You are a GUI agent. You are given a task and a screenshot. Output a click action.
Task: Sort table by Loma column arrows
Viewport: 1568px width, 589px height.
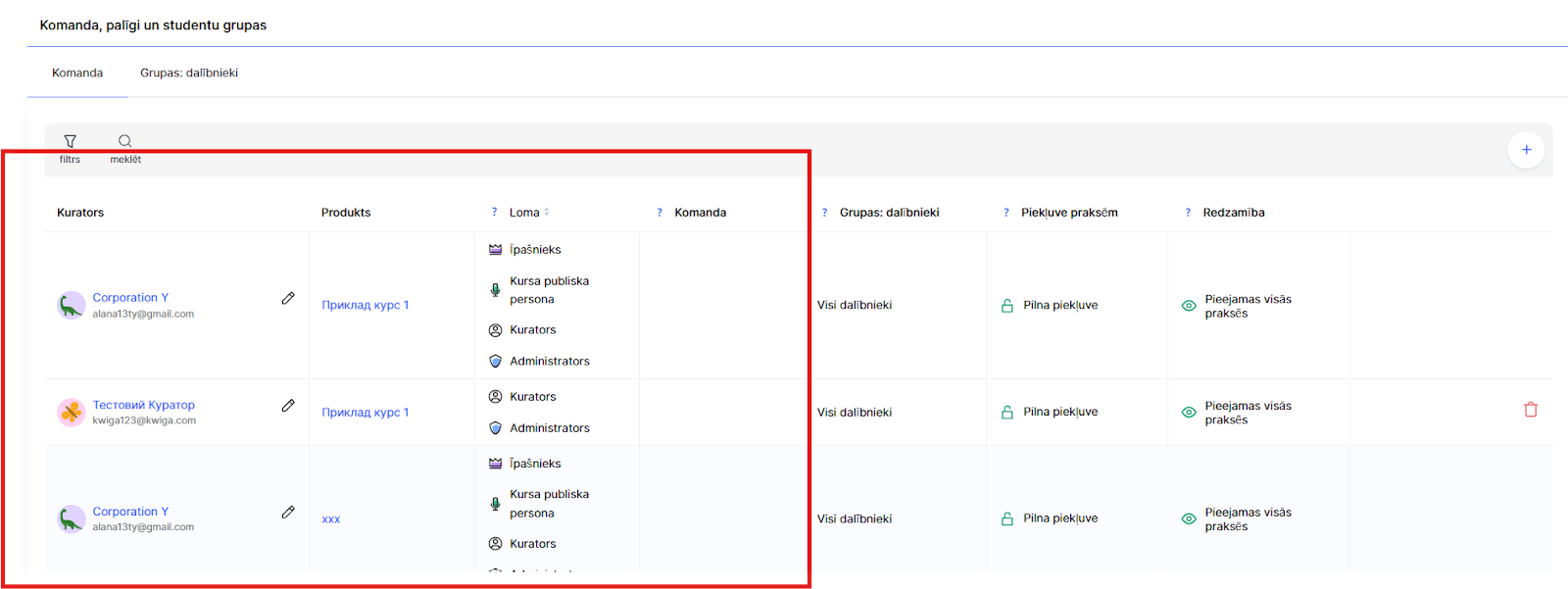pos(547,213)
